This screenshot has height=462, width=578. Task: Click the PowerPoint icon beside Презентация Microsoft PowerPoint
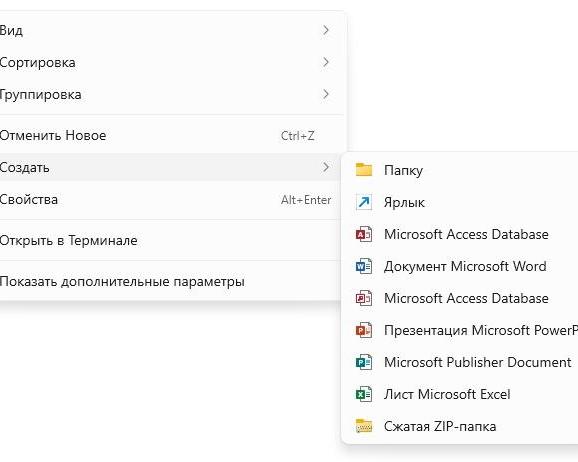[364, 330]
